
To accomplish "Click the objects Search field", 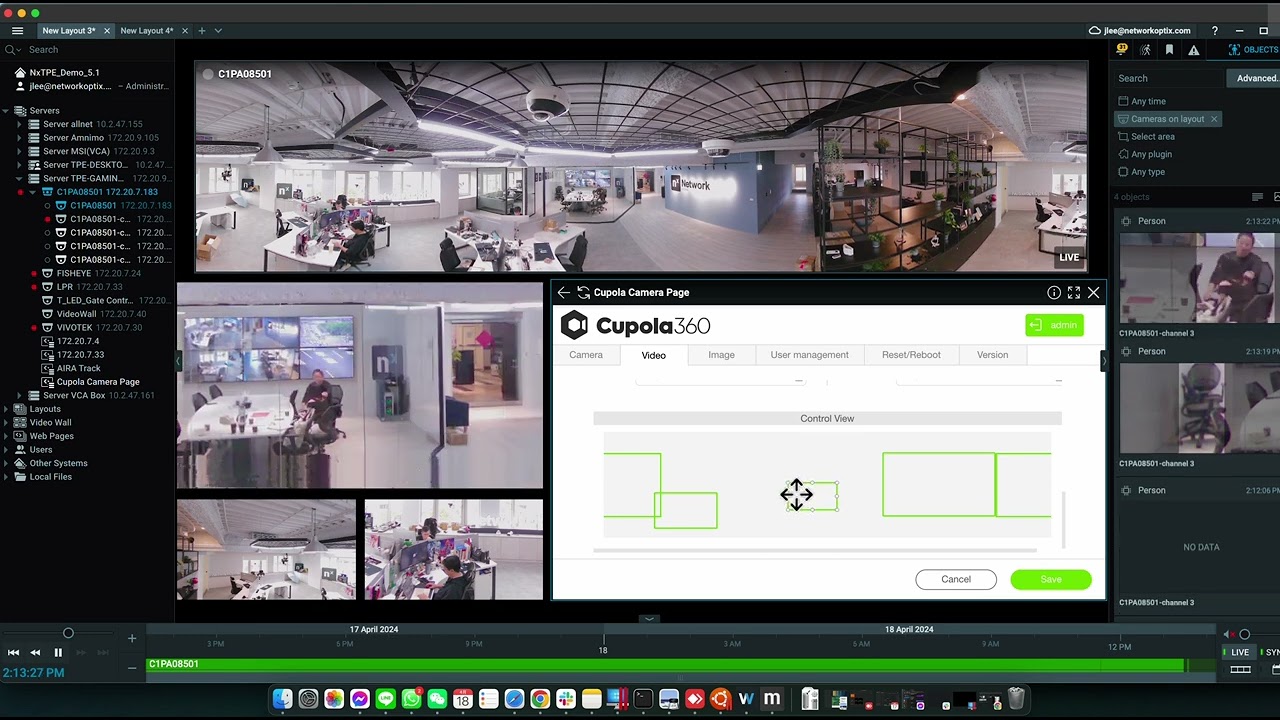I will tap(1168, 78).
